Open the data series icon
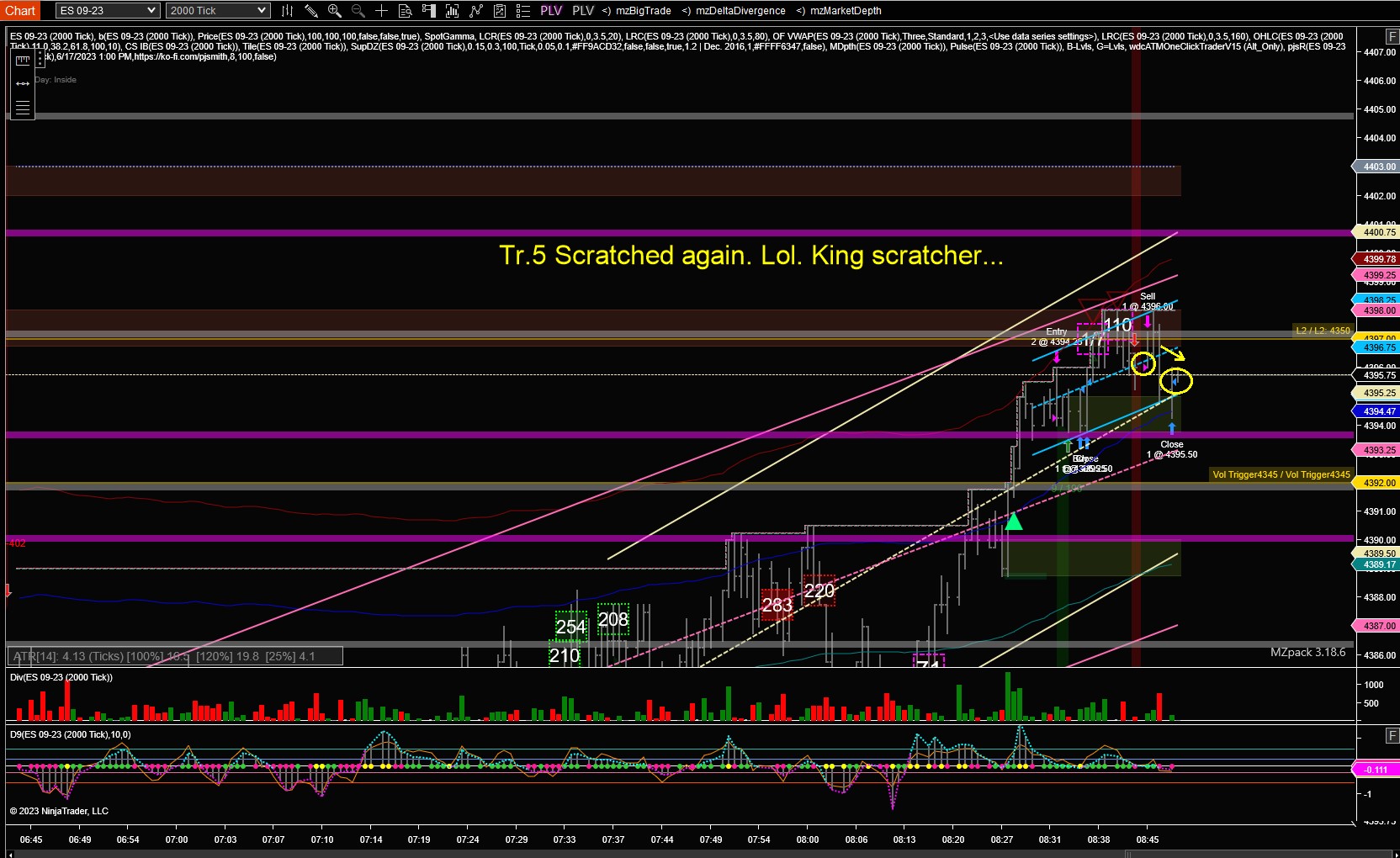Screen dimensions: 1400x858 click(x=453, y=11)
